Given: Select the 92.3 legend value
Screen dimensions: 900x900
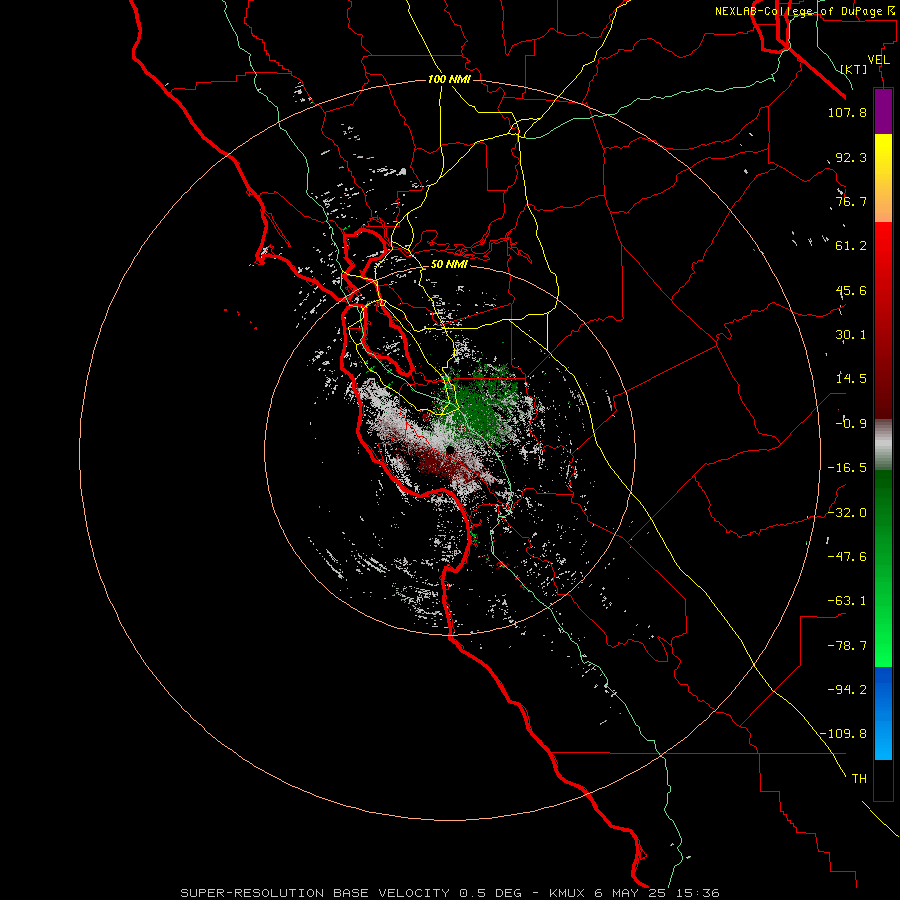Looking at the screenshot, I should tap(851, 157).
